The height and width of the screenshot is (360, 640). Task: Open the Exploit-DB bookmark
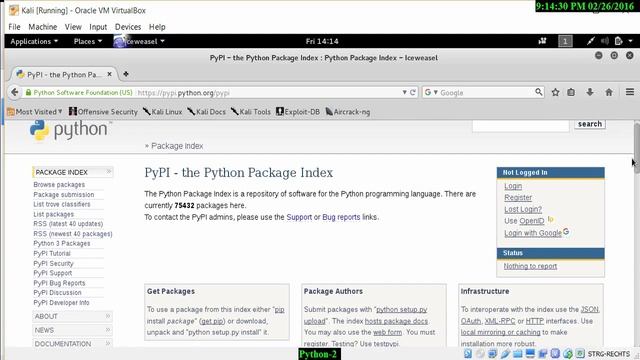coord(298,111)
